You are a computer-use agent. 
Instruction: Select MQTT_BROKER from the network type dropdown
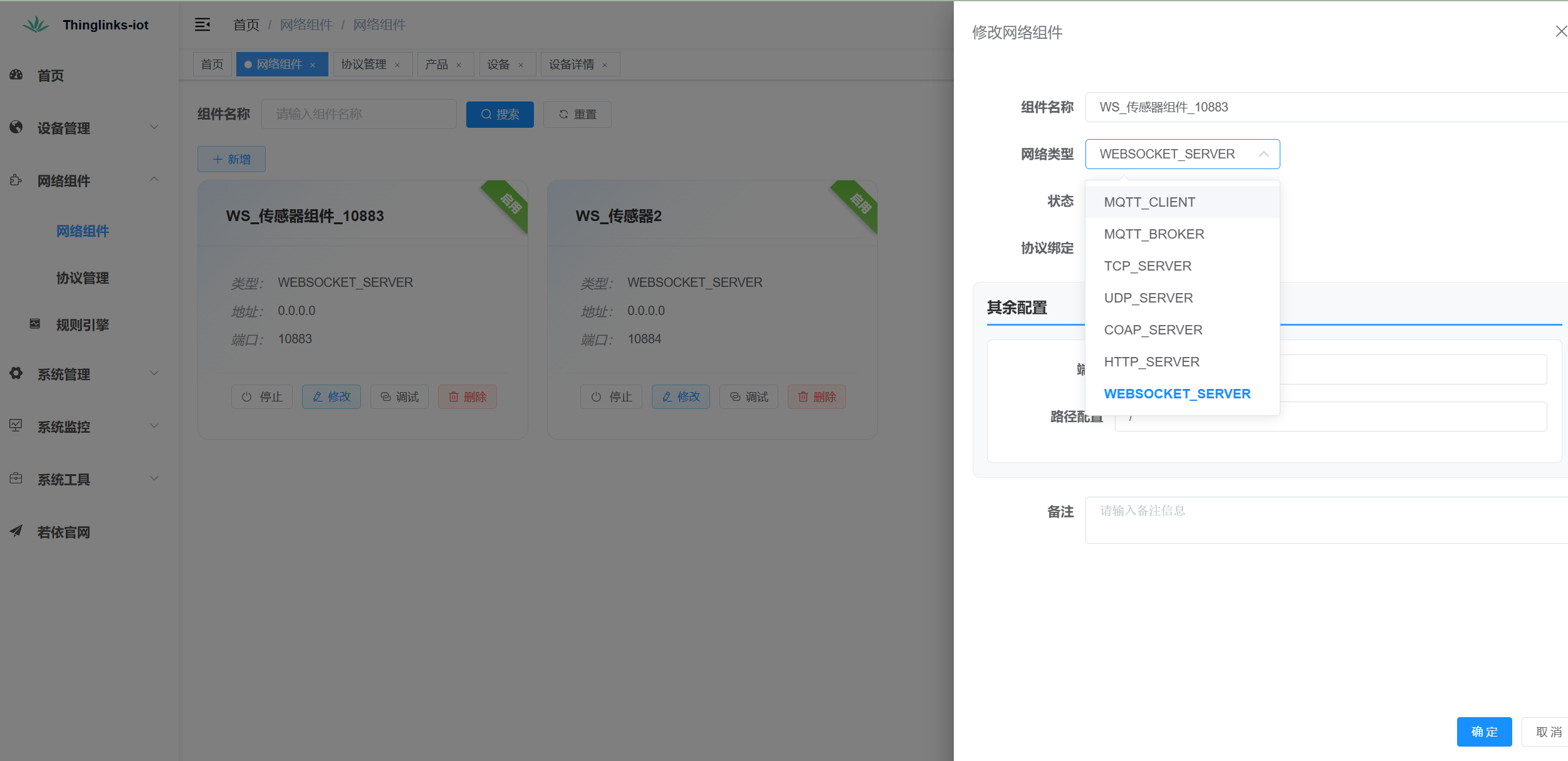[1154, 234]
